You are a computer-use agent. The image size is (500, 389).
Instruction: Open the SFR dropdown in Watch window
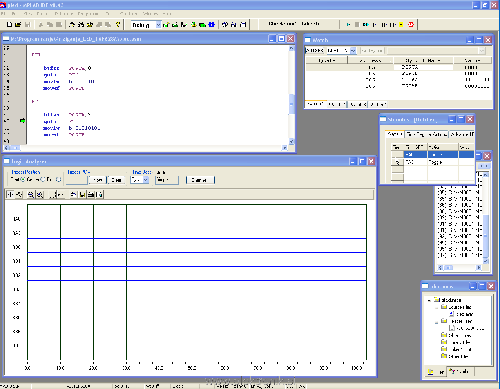(353, 50)
